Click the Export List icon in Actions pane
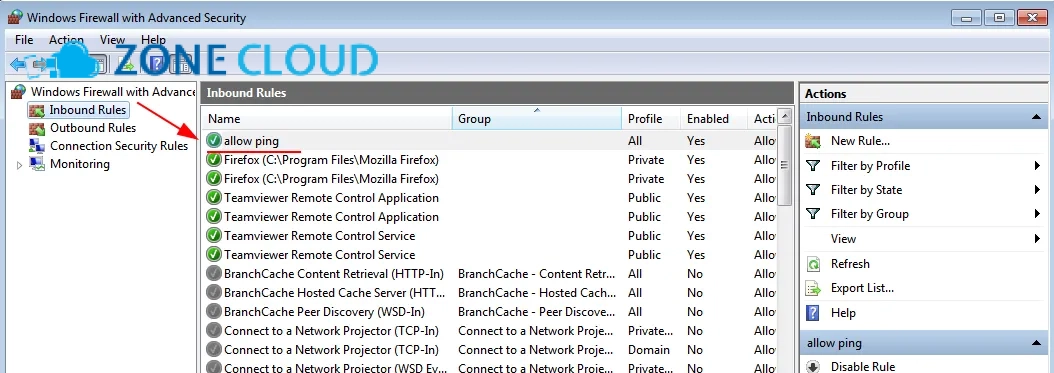Viewport: 1054px width, 373px height. point(813,288)
